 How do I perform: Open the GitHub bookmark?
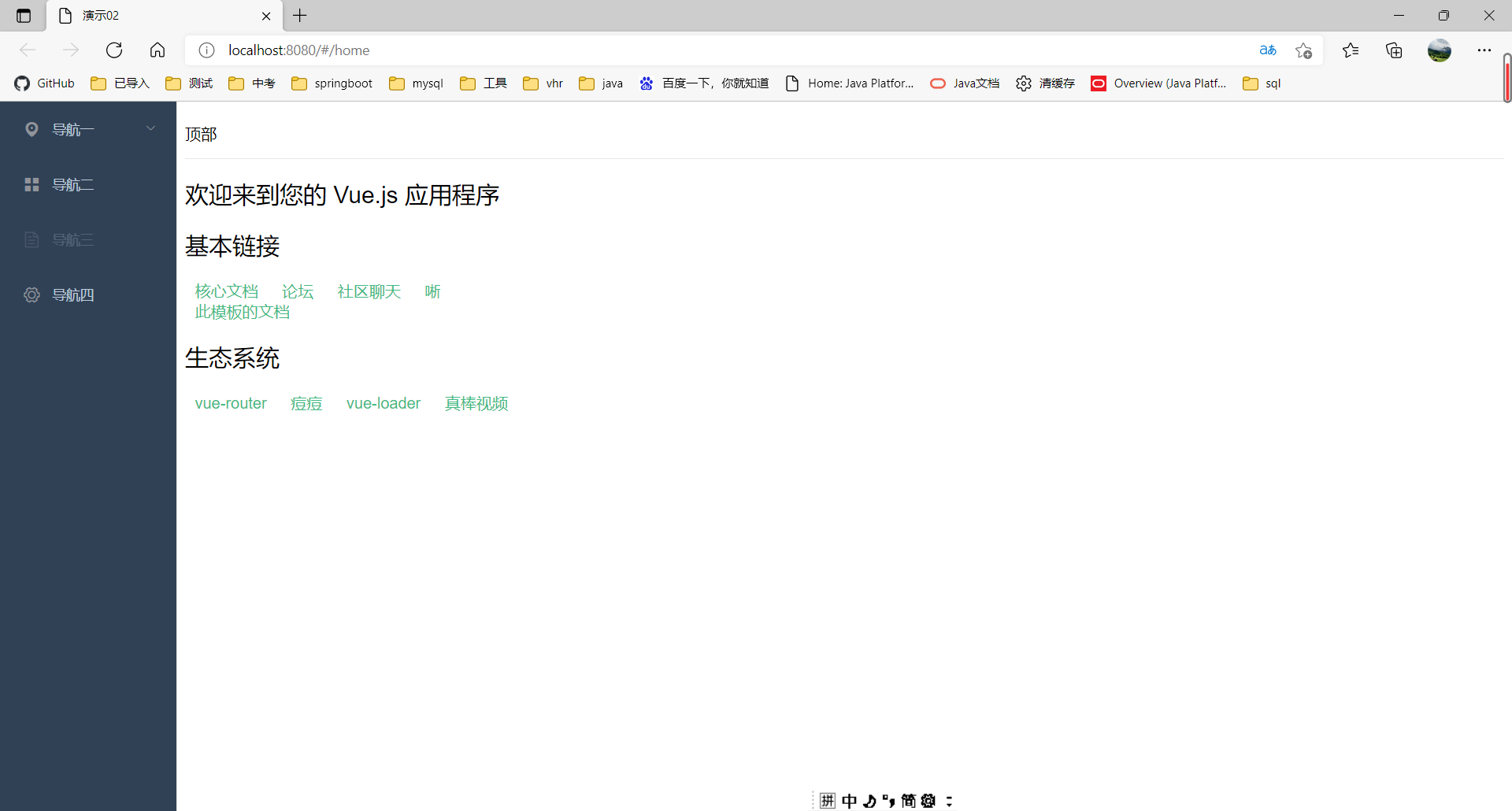point(44,83)
